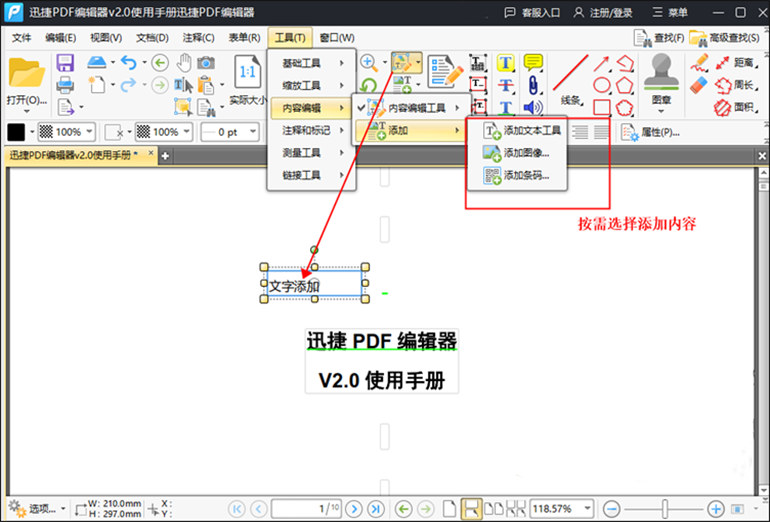Screen dimensions: 770x522
Task: Click the zoom out minus button
Action: coord(611,509)
